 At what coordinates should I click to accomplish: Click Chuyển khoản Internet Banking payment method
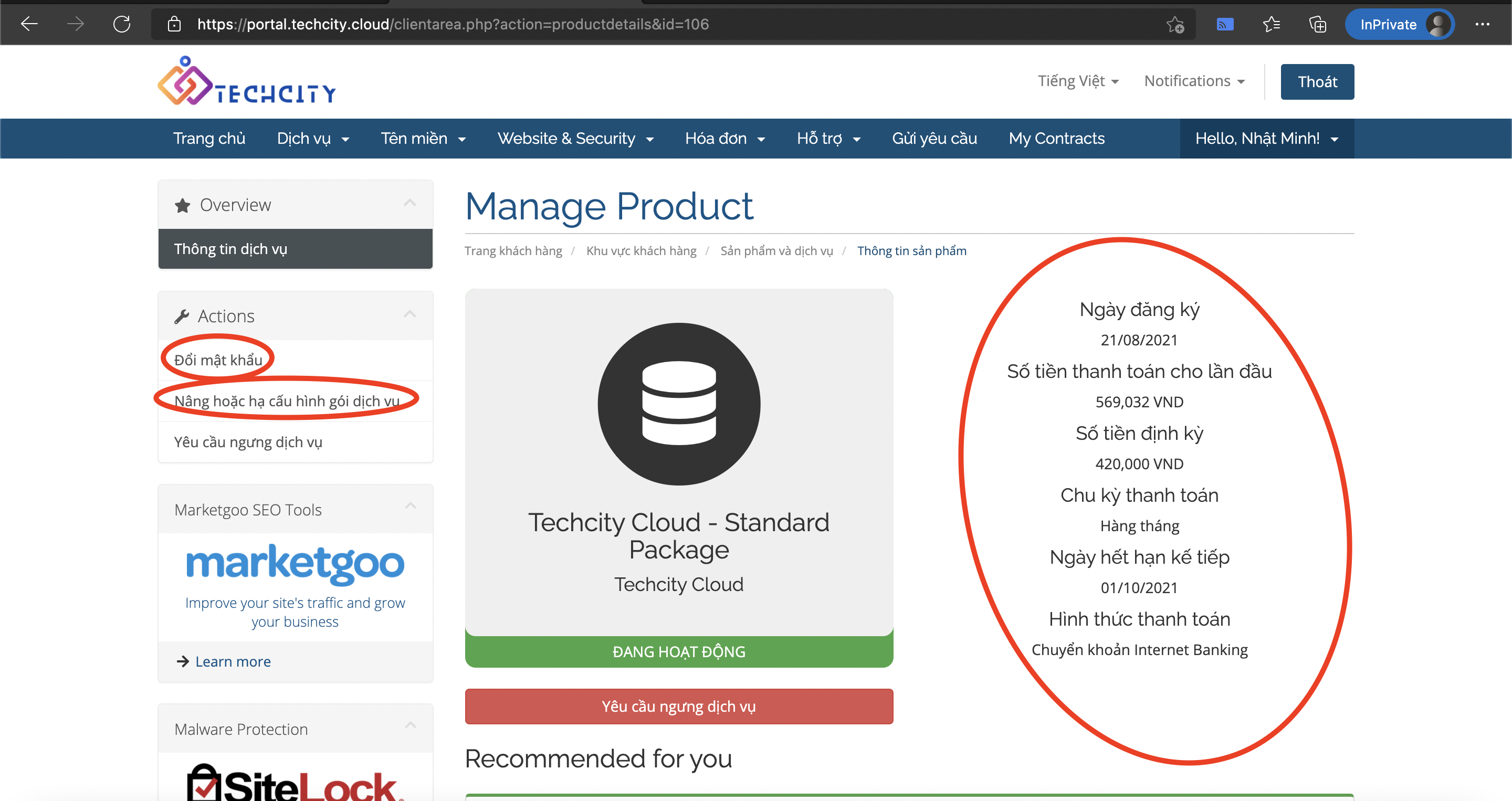point(1139,650)
